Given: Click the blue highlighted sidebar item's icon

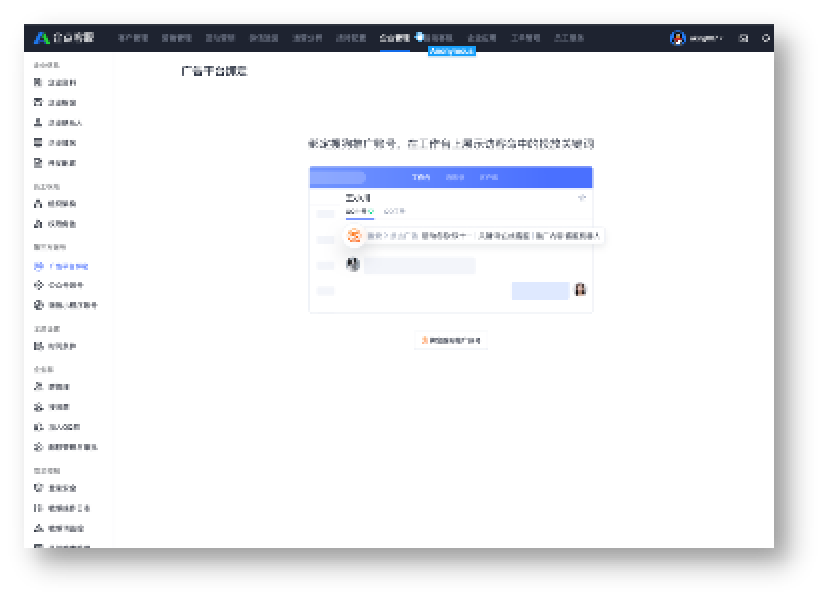Looking at the screenshot, I should pos(39,266).
